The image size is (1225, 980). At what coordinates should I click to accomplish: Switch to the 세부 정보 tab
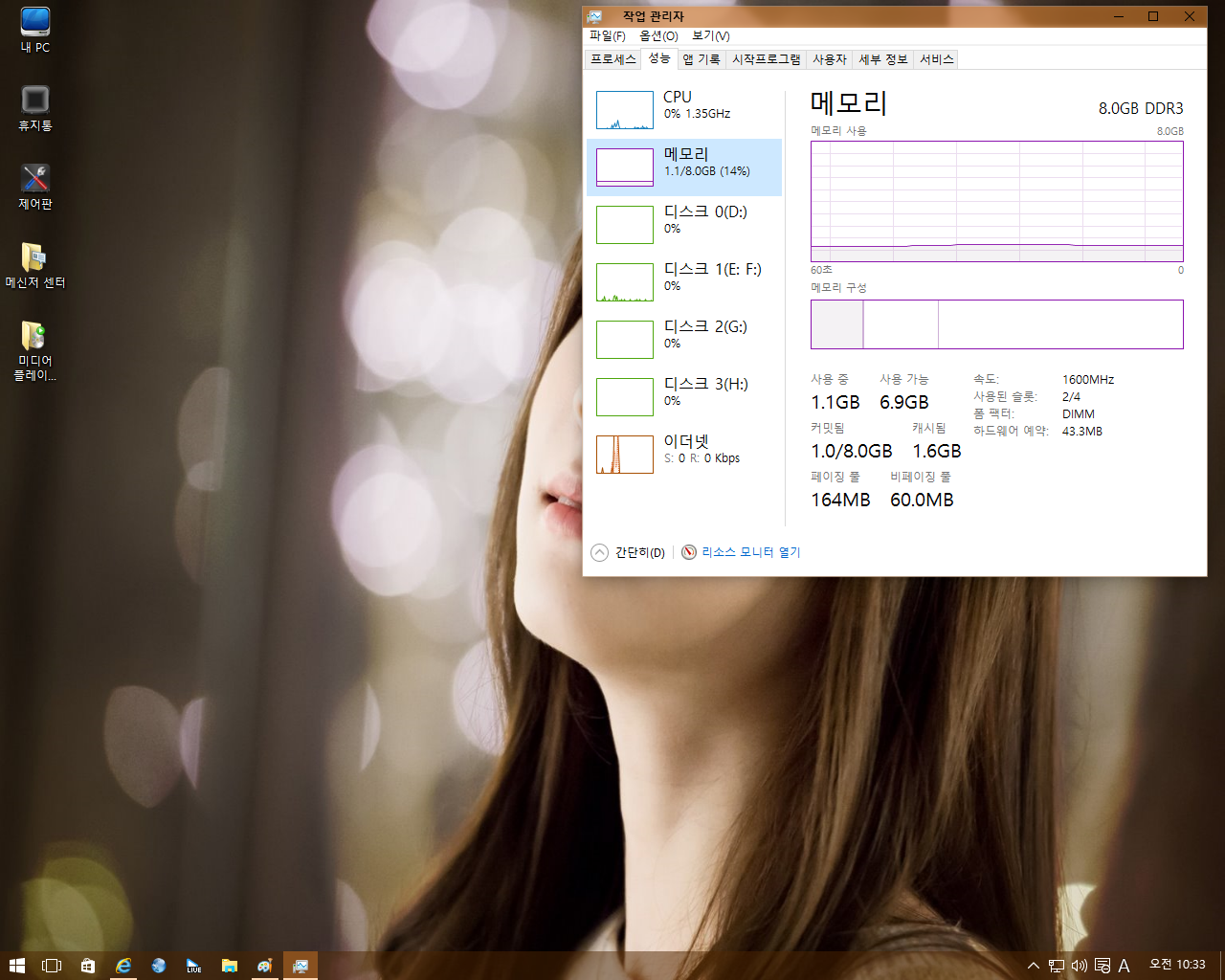tap(883, 59)
